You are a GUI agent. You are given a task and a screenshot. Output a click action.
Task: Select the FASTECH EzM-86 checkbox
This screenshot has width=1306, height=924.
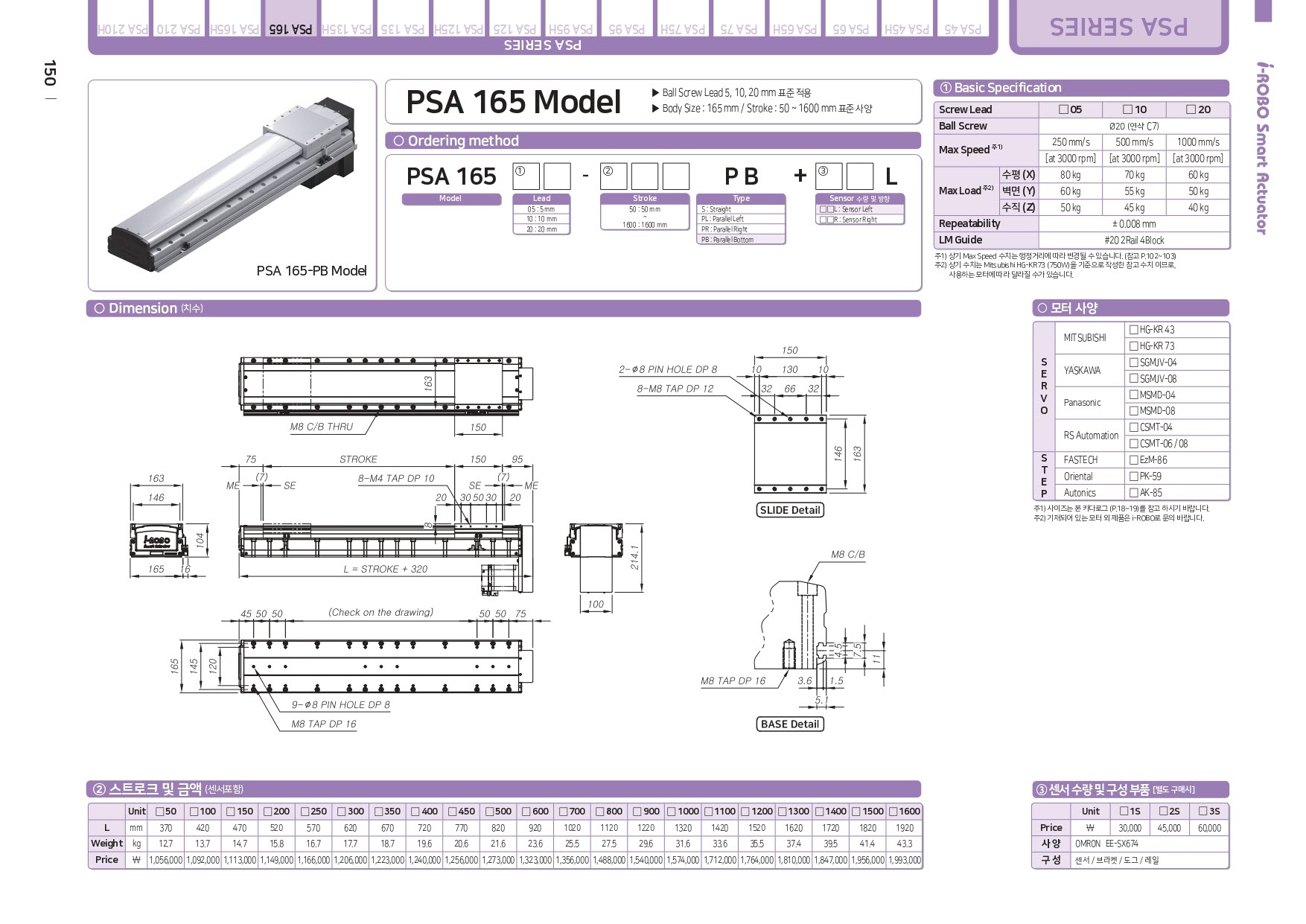coord(1134,459)
